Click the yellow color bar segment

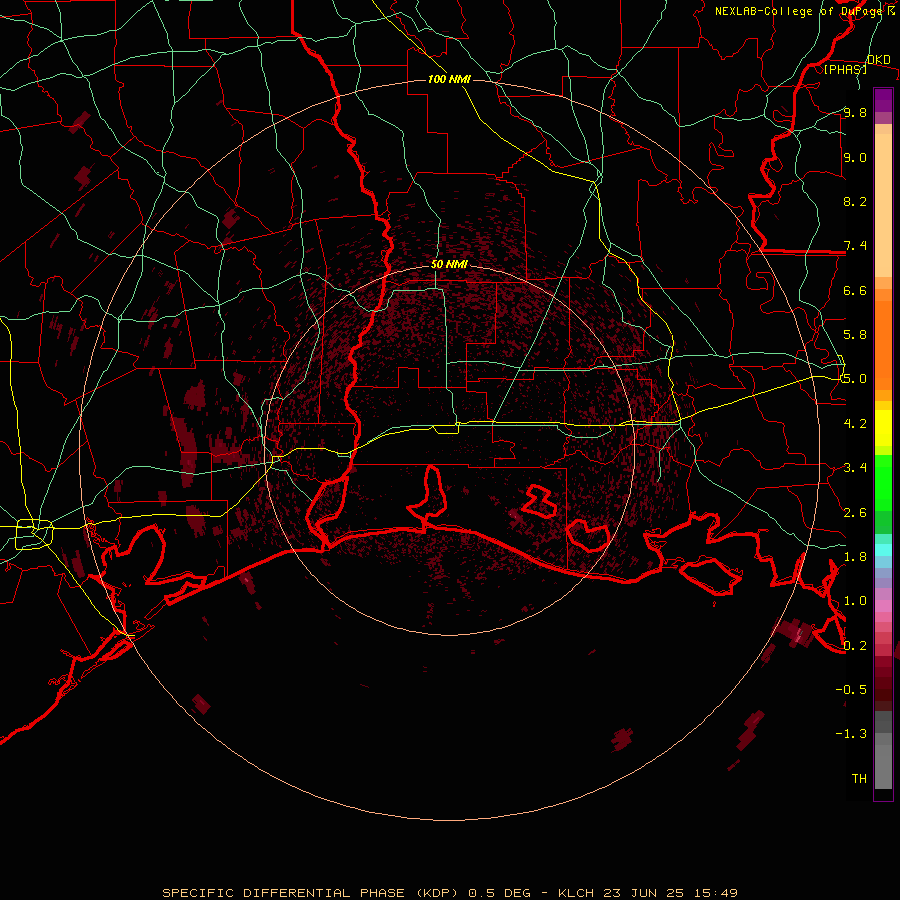point(883,428)
